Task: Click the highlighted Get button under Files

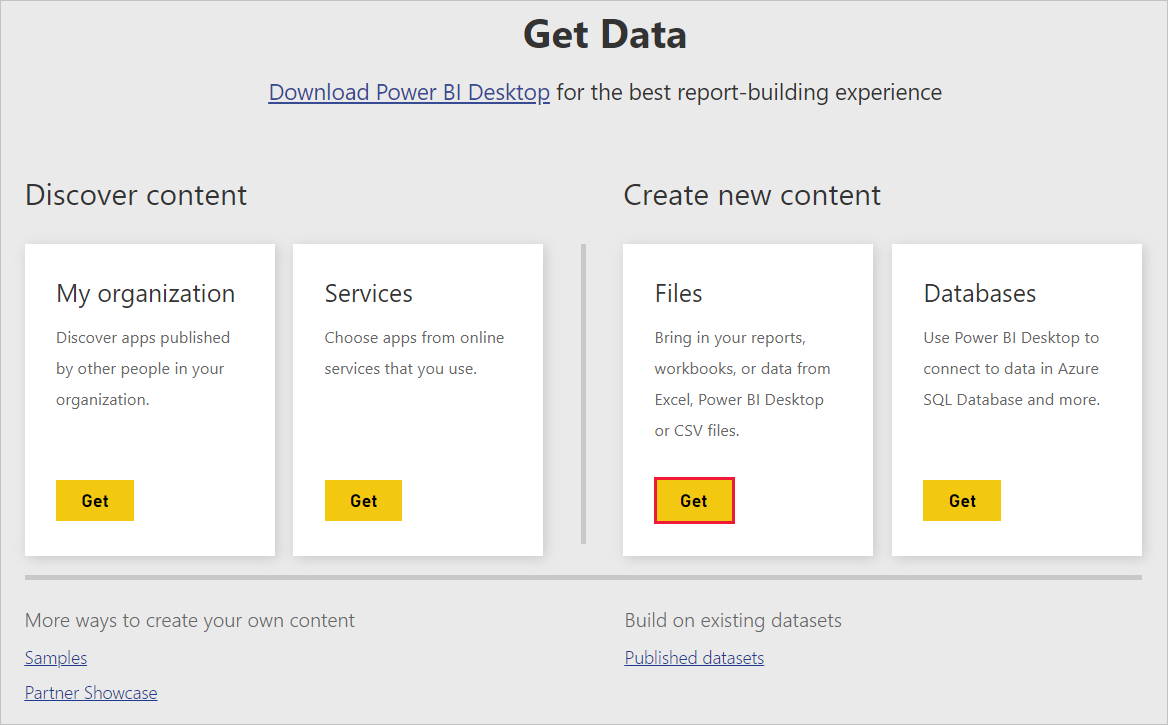Action: [x=694, y=501]
